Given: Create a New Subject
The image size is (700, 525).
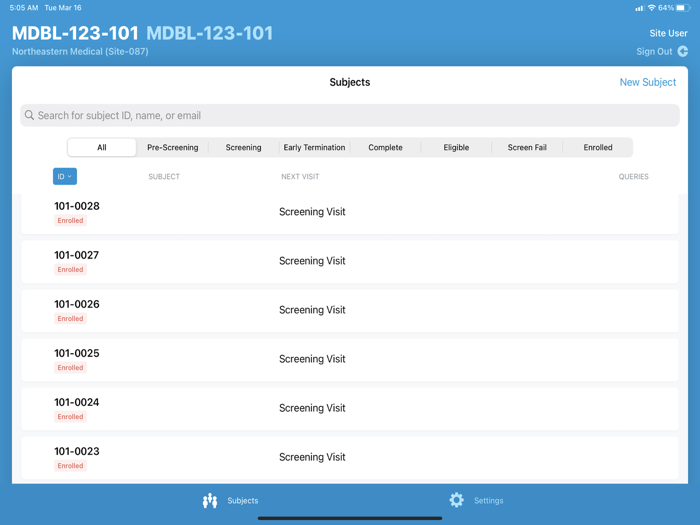Looking at the screenshot, I should coord(648,82).
